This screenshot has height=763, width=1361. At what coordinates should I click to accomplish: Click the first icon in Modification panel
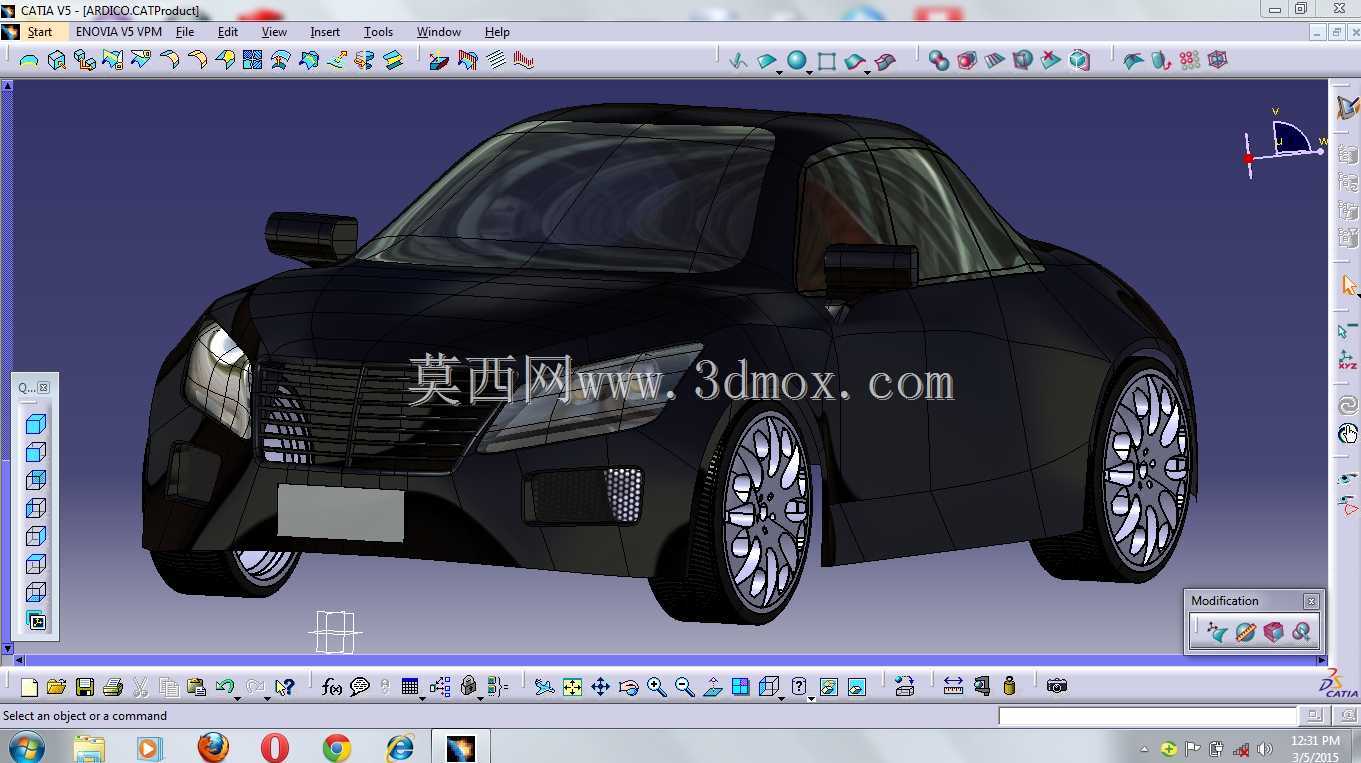(x=1216, y=632)
